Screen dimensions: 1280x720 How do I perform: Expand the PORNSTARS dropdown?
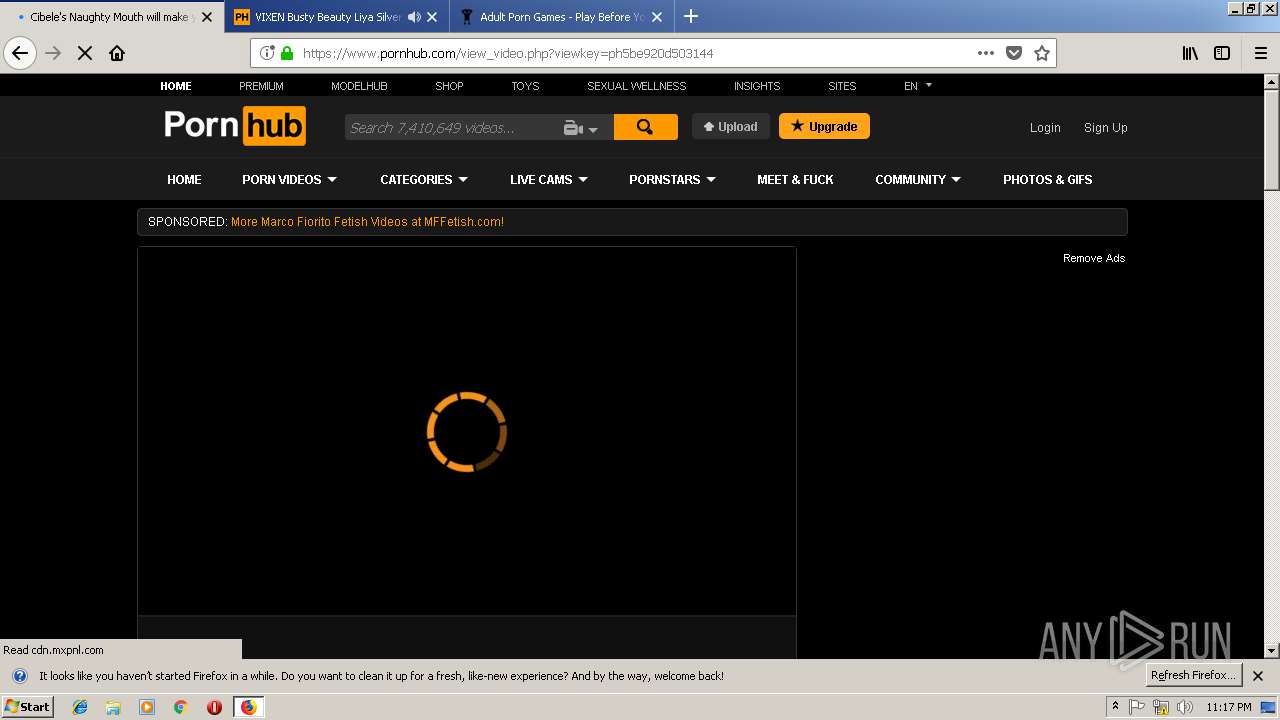pos(672,179)
